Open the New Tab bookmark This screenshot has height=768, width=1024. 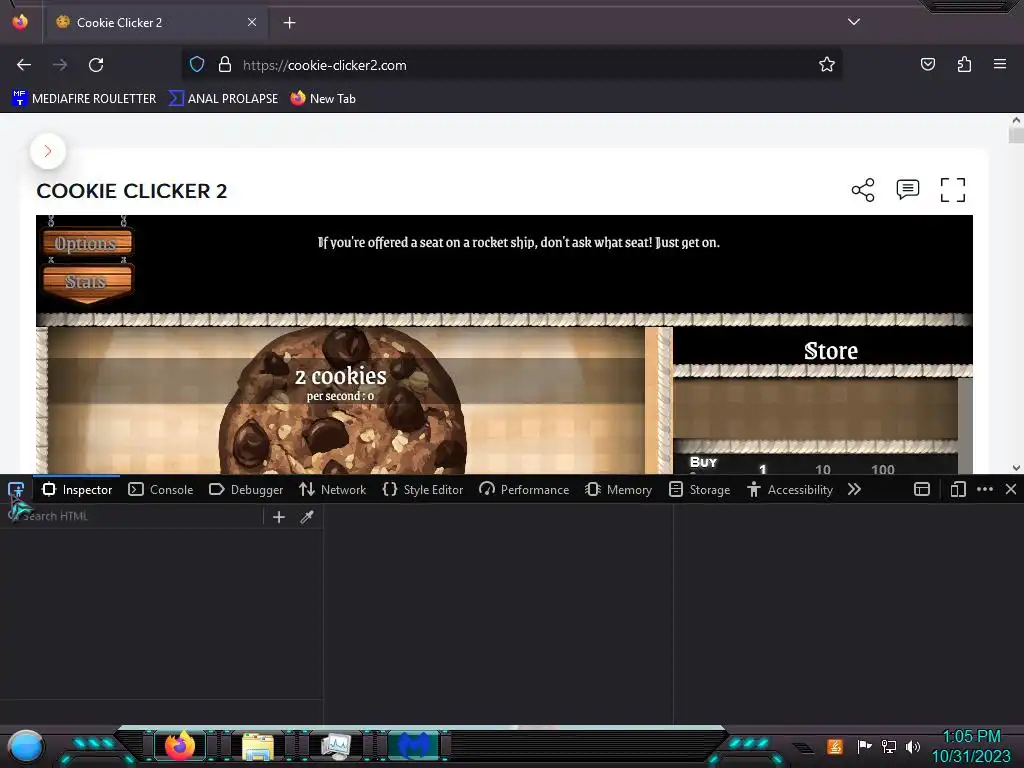click(323, 99)
